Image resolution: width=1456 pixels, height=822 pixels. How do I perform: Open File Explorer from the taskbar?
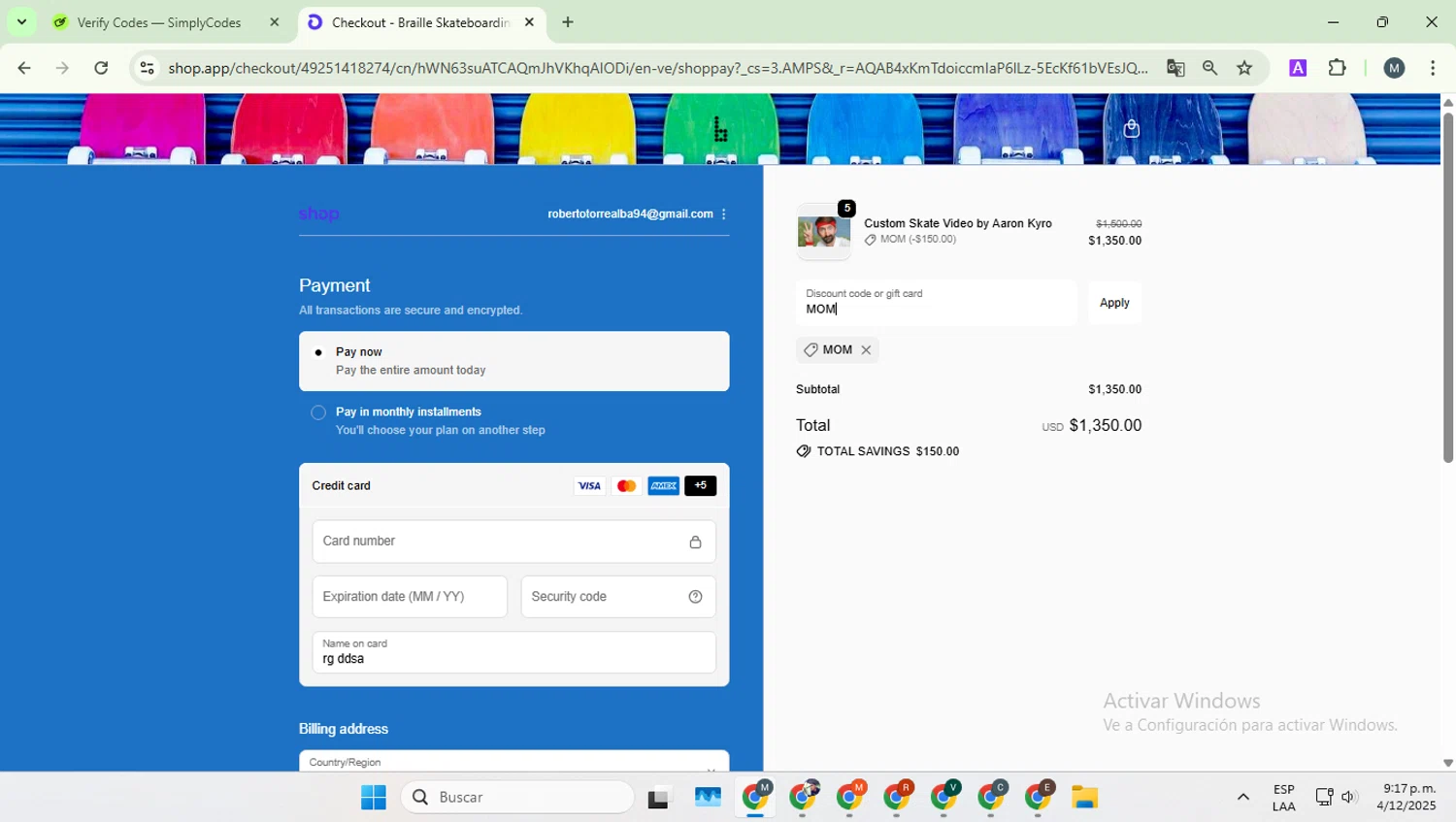[1084, 798]
